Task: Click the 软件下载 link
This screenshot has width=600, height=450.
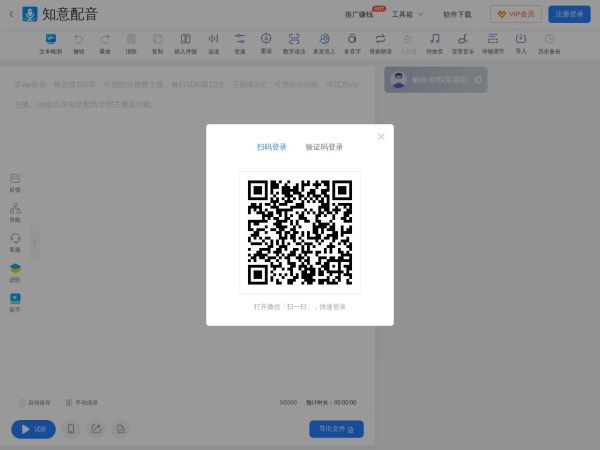Action: pos(457,15)
